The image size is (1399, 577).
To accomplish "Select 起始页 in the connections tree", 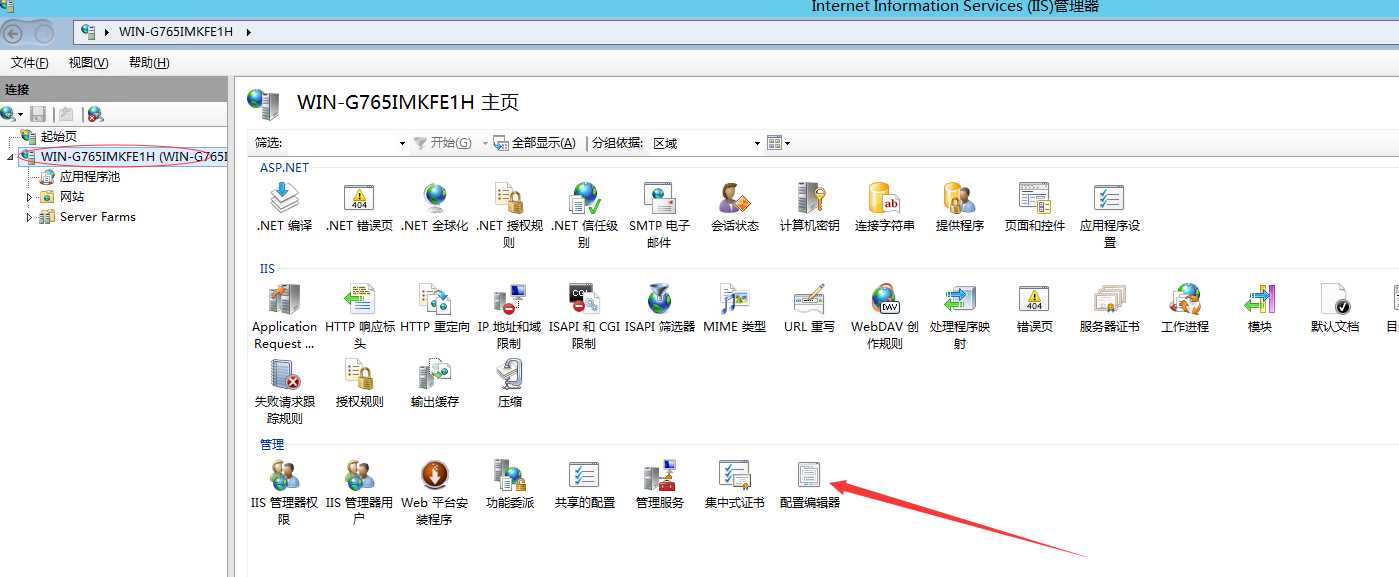I will click(58, 137).
